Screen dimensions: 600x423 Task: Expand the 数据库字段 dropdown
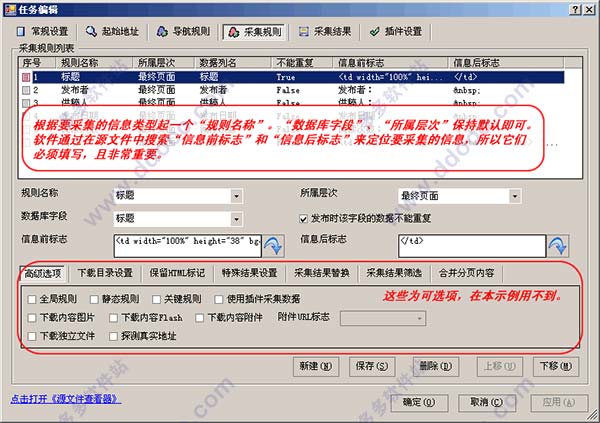236,219
